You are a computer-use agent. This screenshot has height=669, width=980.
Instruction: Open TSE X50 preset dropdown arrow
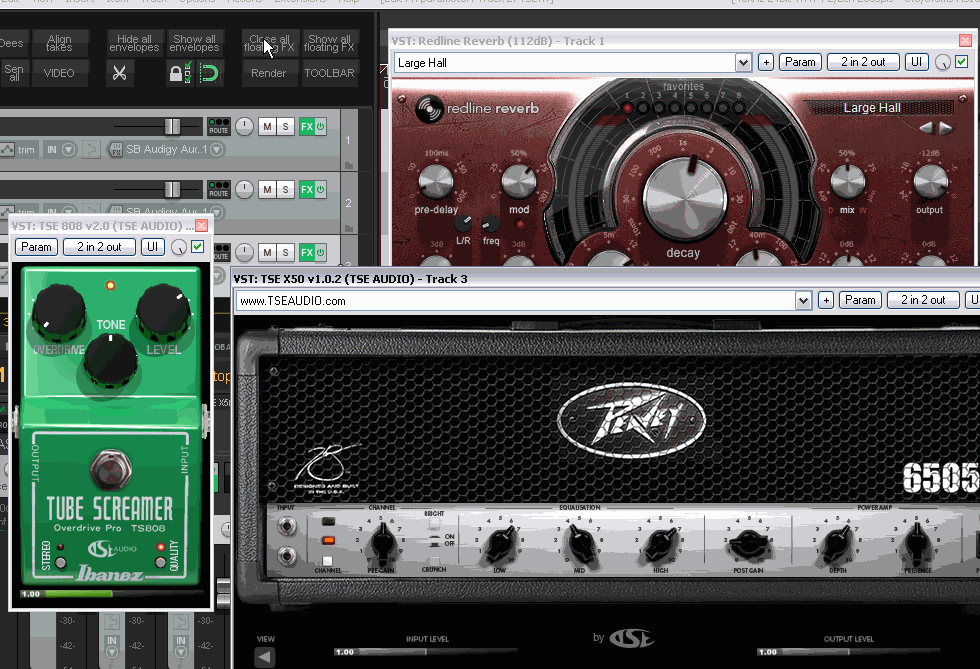click(x=803, y=301)
